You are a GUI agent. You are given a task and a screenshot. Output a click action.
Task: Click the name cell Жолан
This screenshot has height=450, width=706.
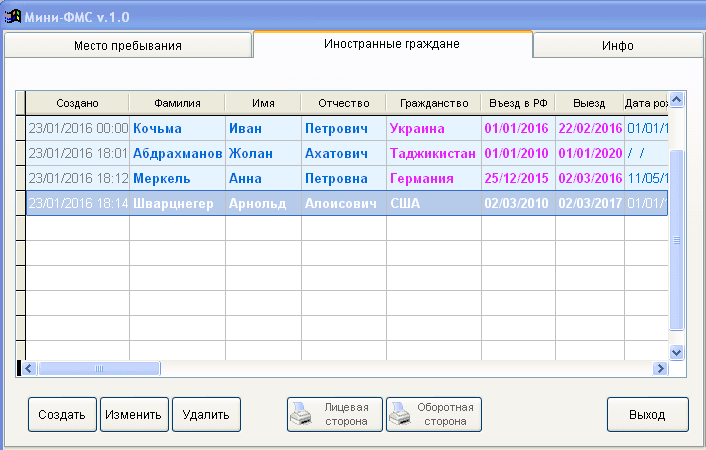tap(263, 154)
